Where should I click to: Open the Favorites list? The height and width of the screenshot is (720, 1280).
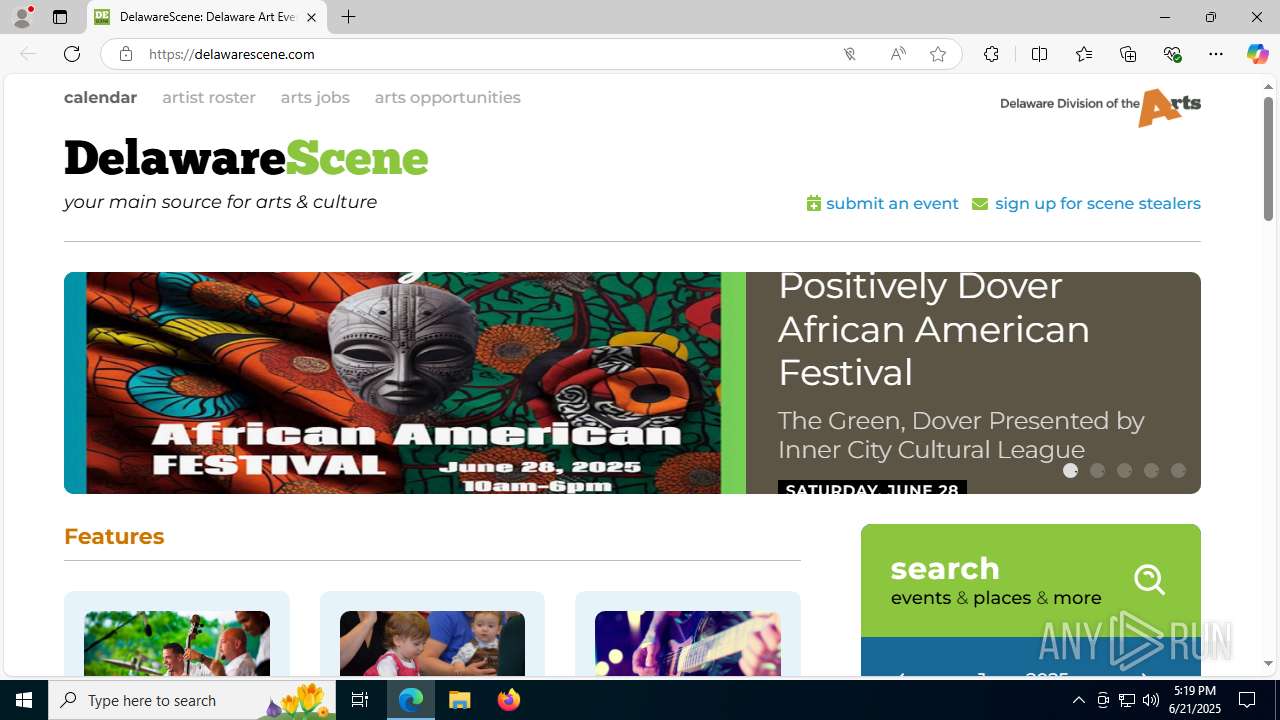click(1084, 54)
